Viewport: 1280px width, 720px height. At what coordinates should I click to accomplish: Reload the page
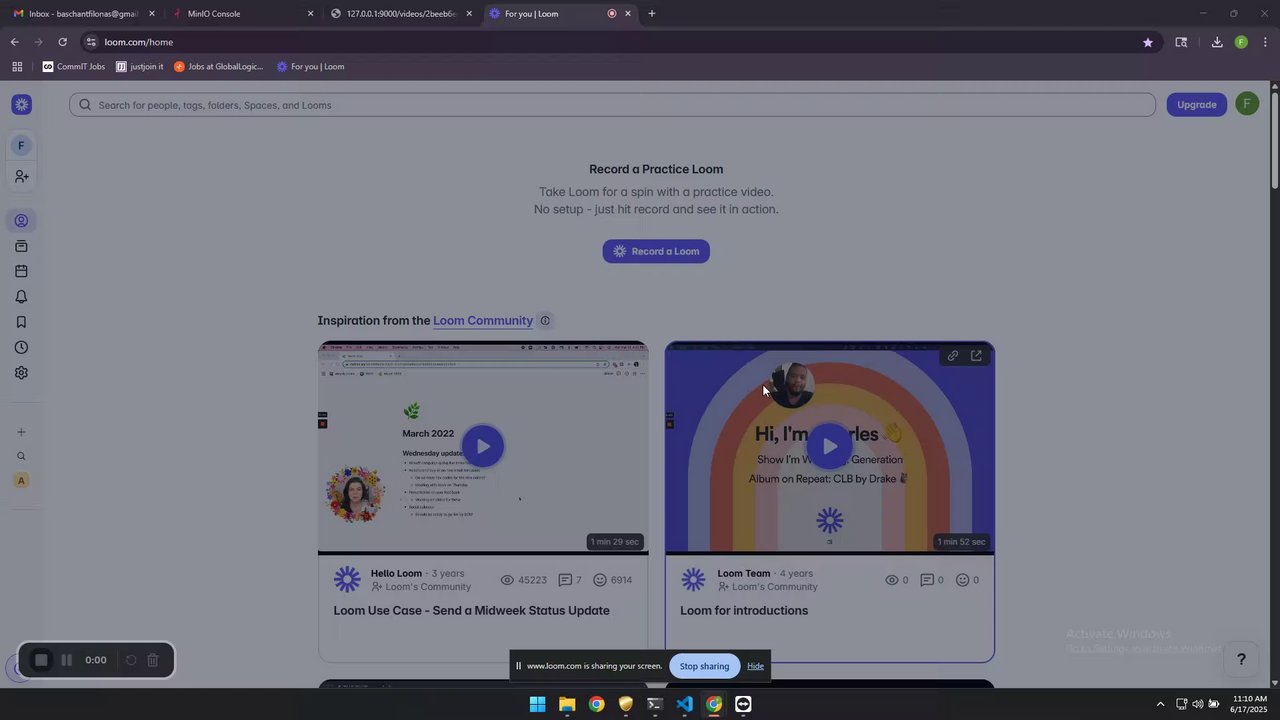click(62, 42)
